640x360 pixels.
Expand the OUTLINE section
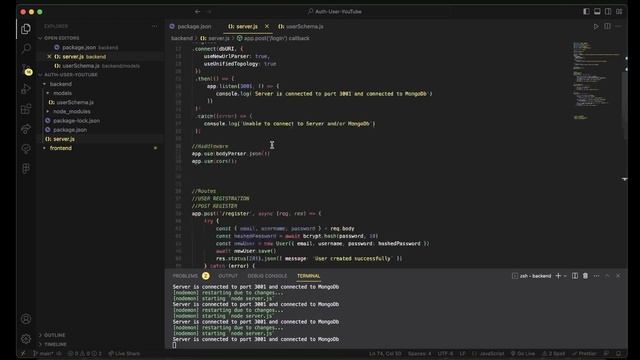coord(54,335)
